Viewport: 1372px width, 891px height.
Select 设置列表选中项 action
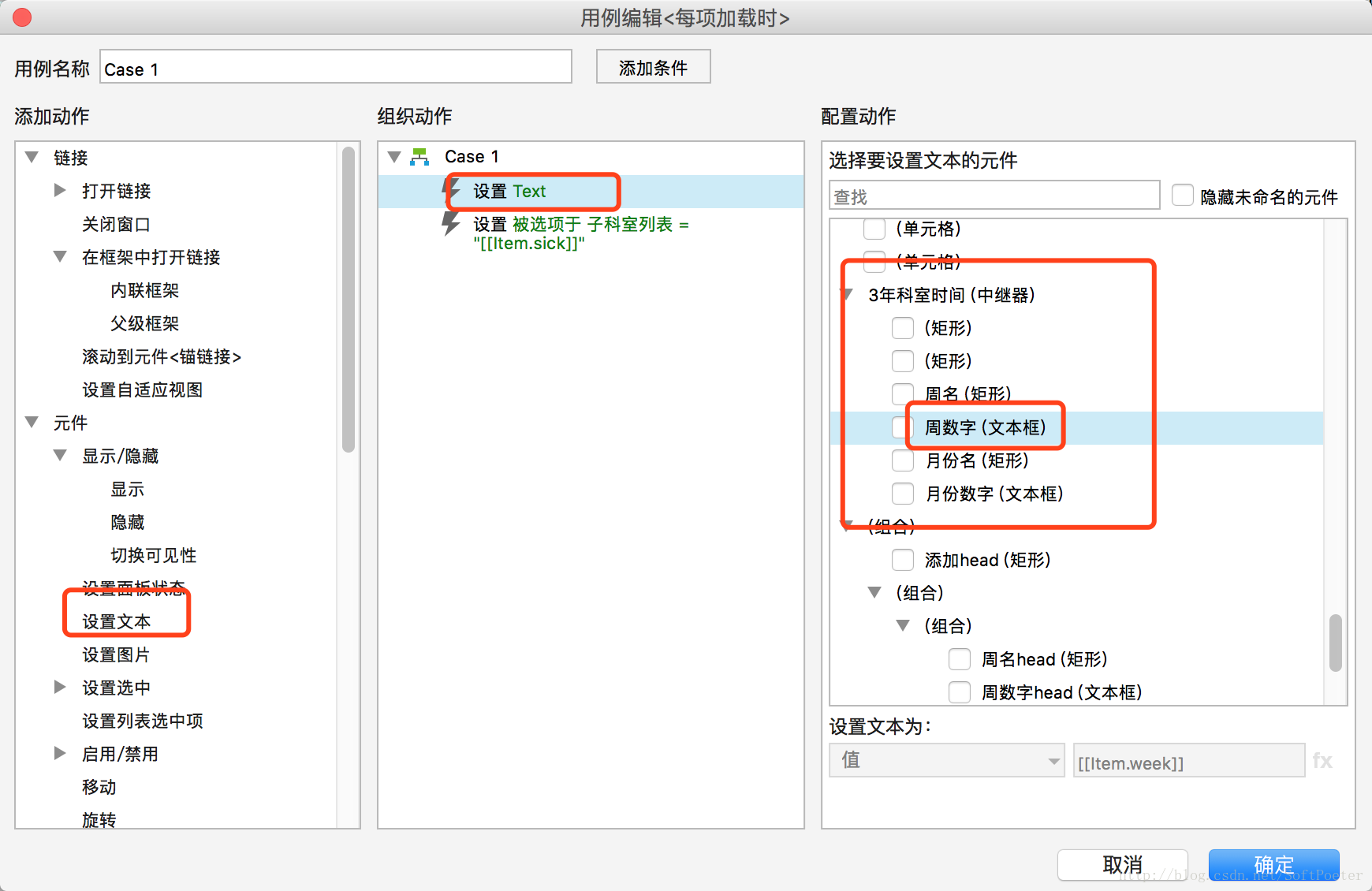pyautogui.click(x=143, y=721)
